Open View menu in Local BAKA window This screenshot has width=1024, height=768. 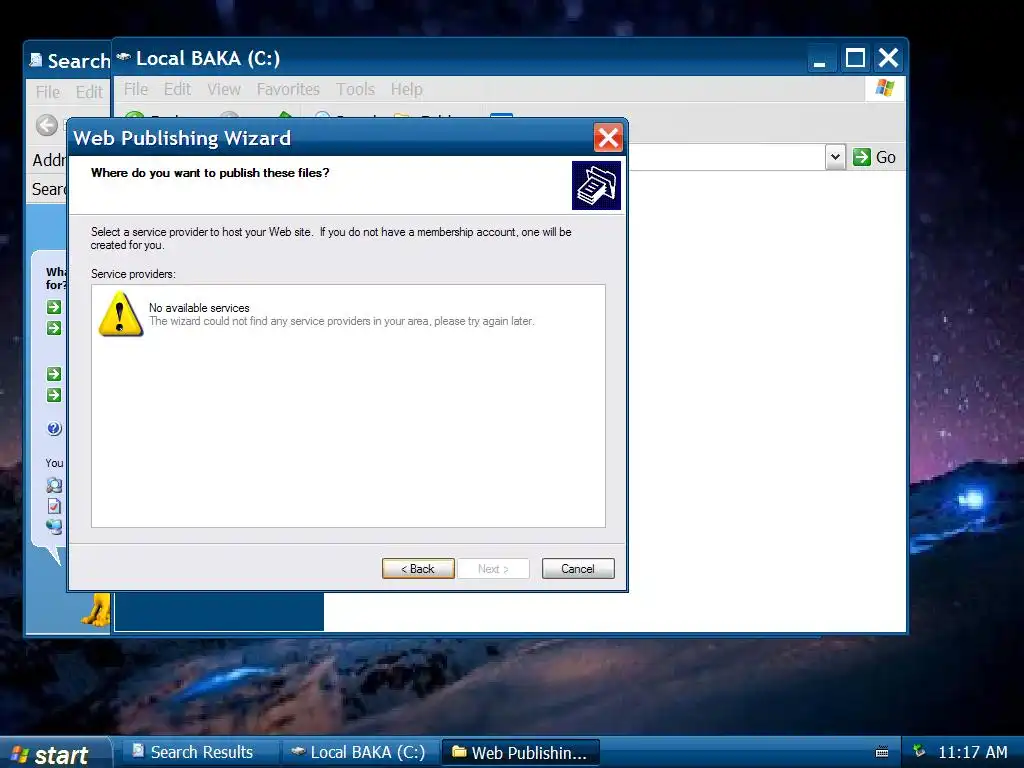click(224, 89)
